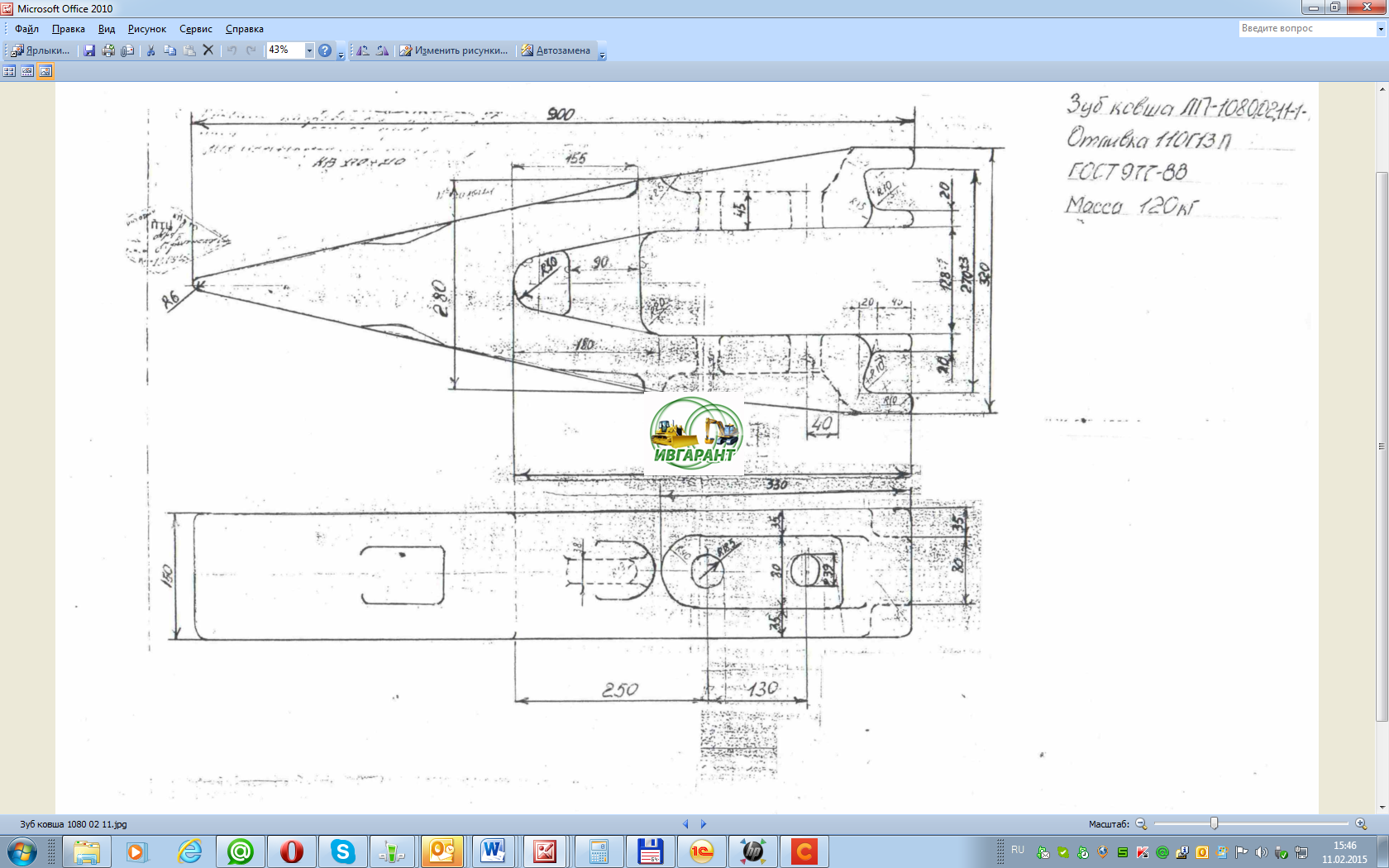Click the Redo arrow icon

[251, 50]
